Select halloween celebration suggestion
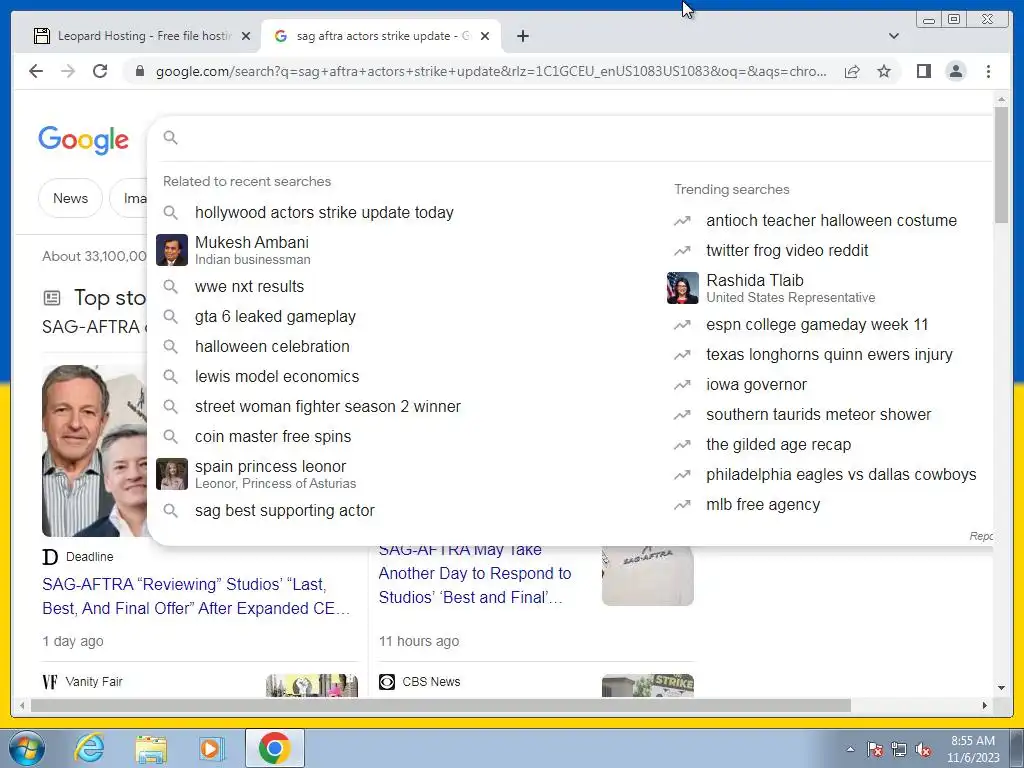Image resolution: width=1024 pixels, height=768 pixels. tap(272, 347)
